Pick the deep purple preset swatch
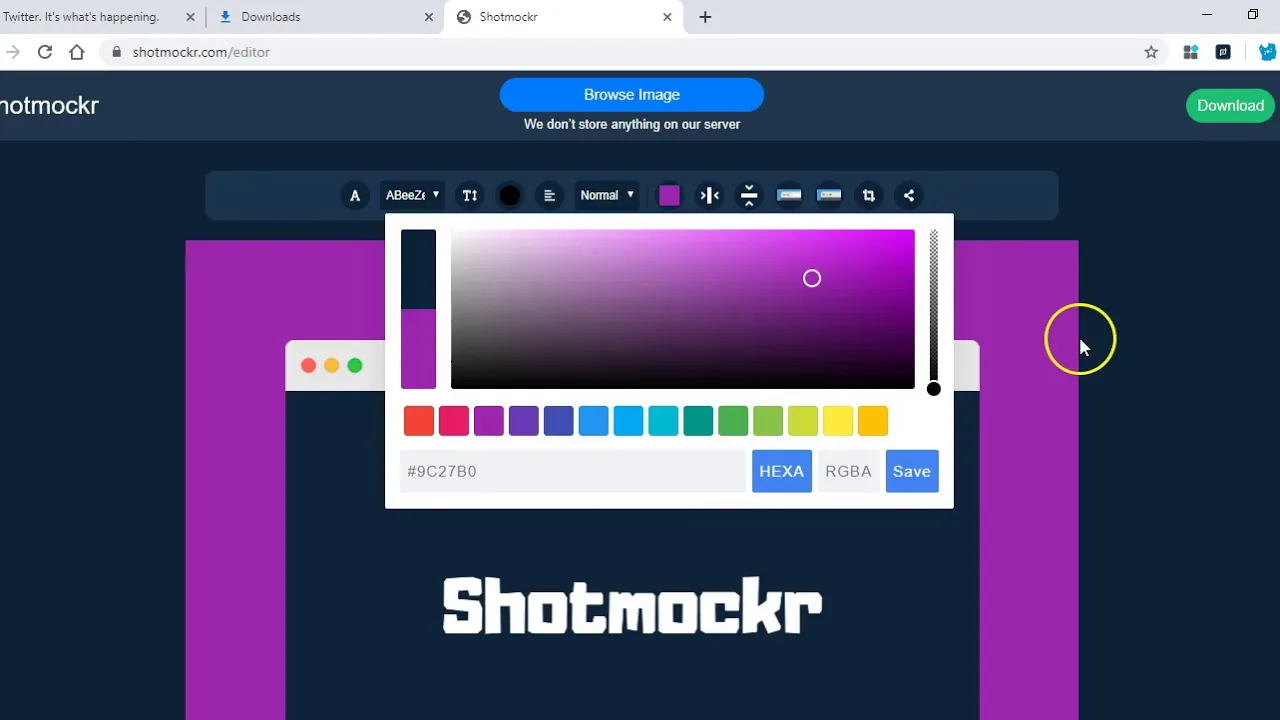 tap(524, 421)
